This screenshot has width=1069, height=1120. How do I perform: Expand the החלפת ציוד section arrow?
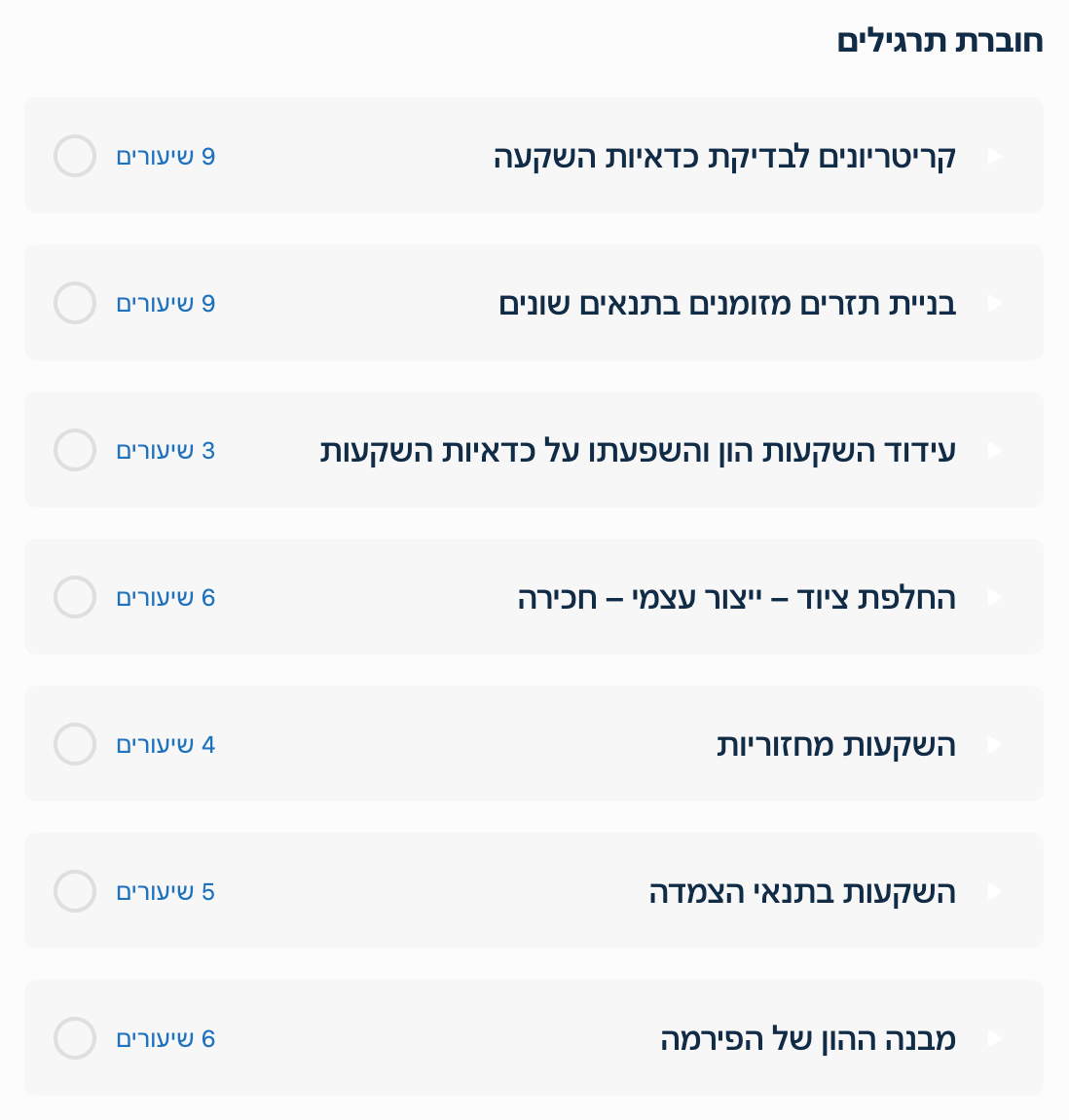click(994, 597)
